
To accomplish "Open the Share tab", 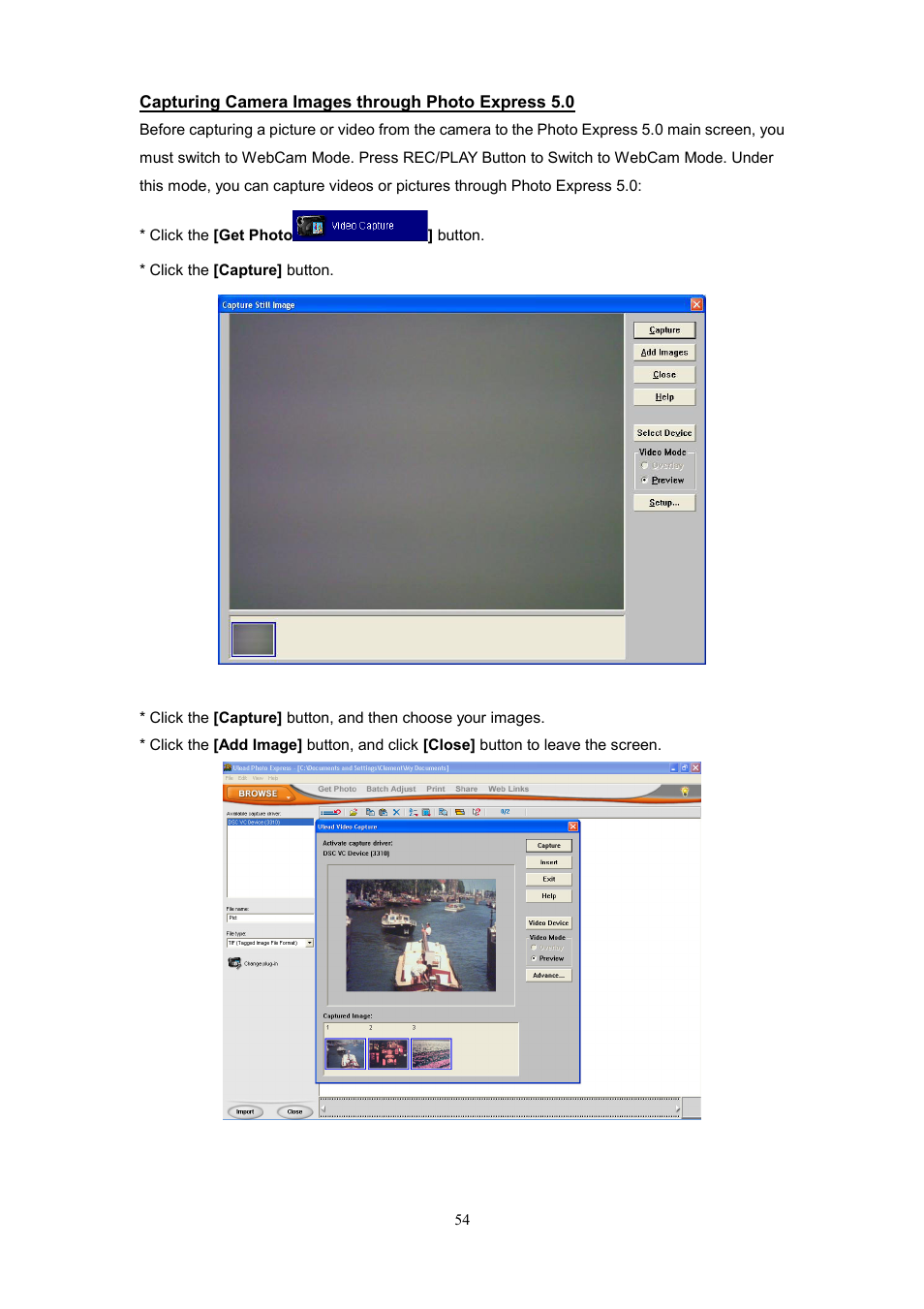I will click(467, 789).
